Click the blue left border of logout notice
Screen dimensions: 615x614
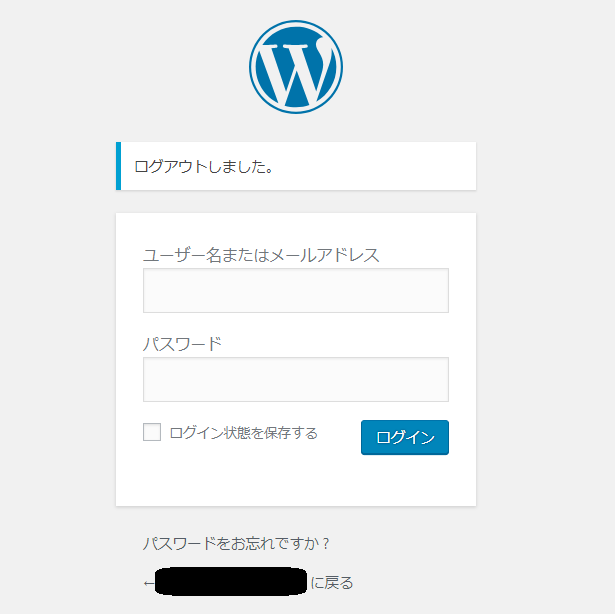(118, 166)
